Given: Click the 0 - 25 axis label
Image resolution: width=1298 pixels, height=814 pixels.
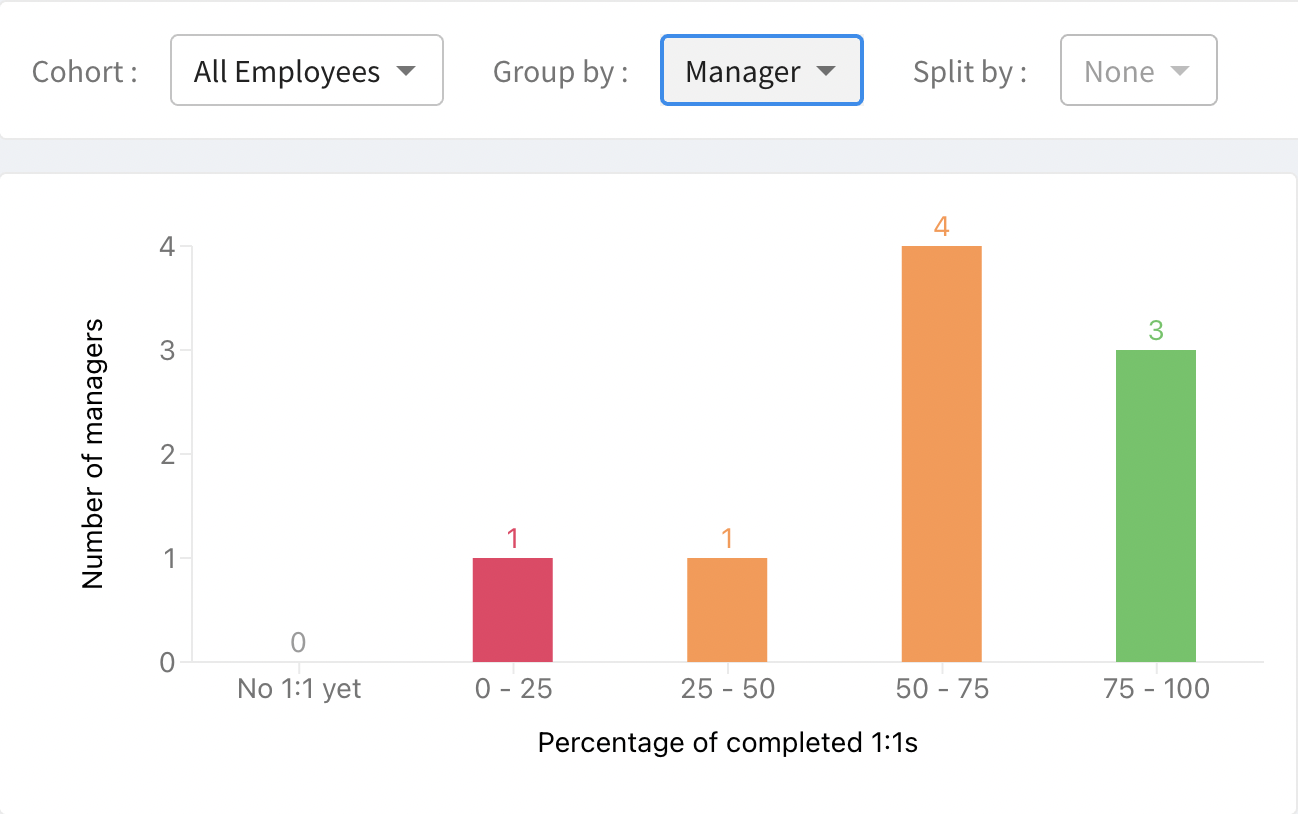Looking at the screenshot, I should tap(512, 689).
